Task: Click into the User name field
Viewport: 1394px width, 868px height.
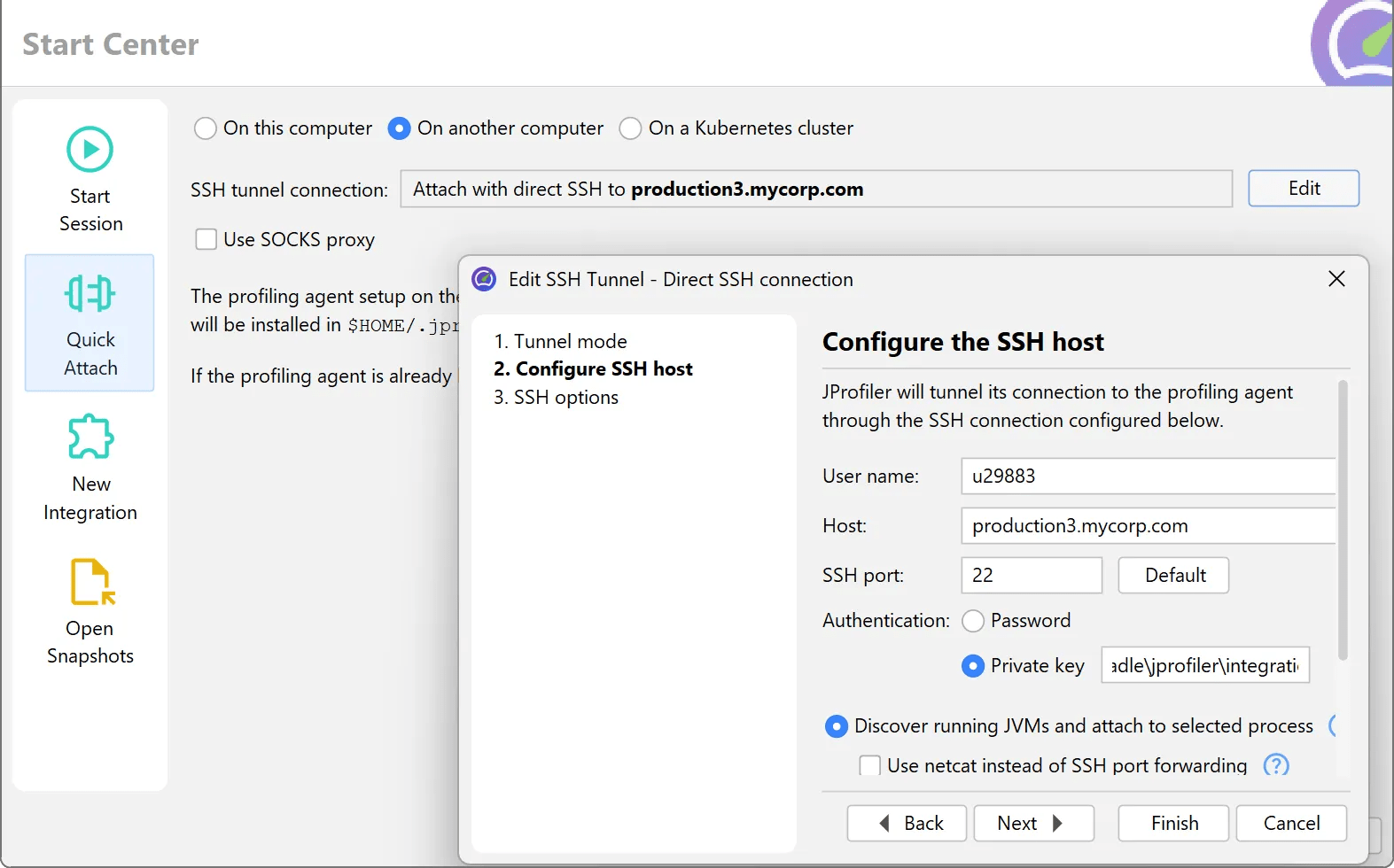Action: [x=1149, y=476]
